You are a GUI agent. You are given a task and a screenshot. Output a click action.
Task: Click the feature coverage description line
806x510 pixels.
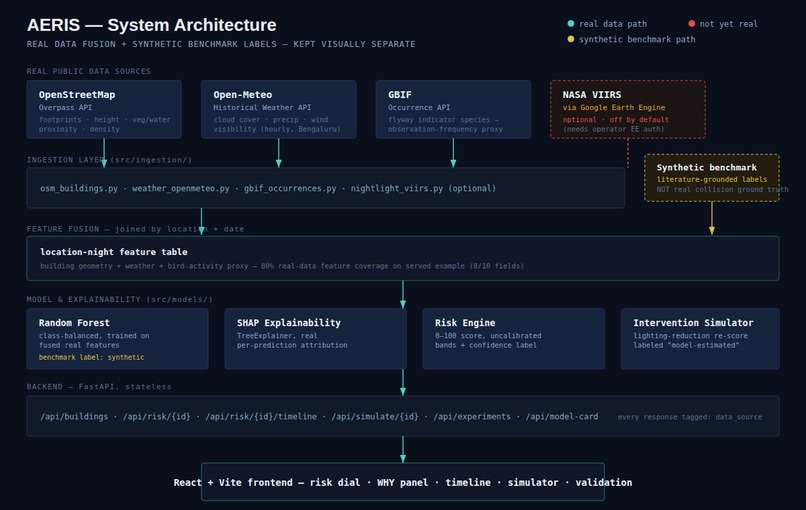click(x=282, y=266)
